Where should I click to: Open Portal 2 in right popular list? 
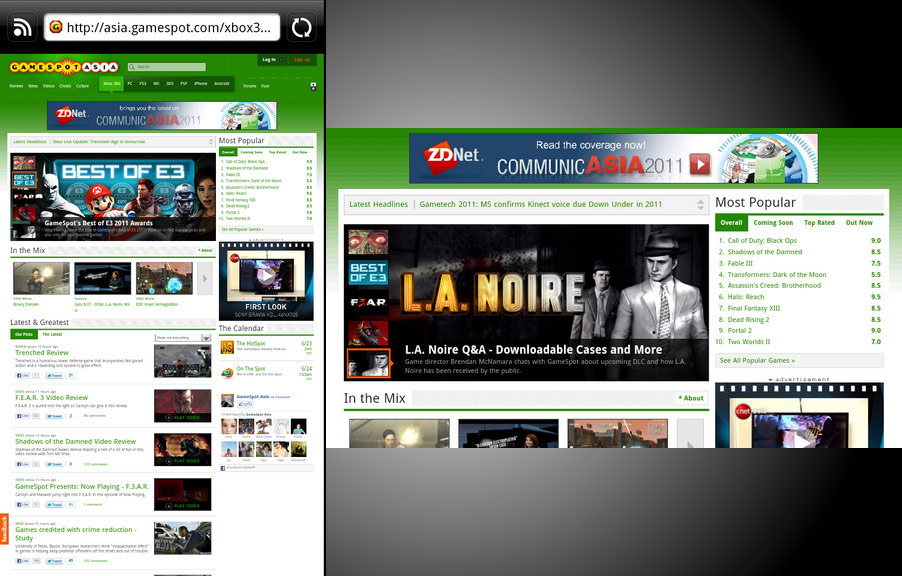click(739, 330)
